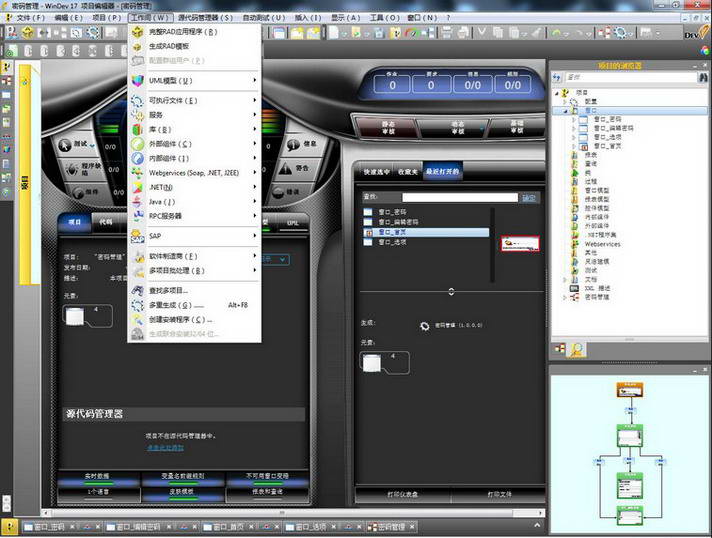Click the 创建安装程序 menu icon
Viewport: 712px width, 538px height.
pyautogui.click(x=137, y=319)
